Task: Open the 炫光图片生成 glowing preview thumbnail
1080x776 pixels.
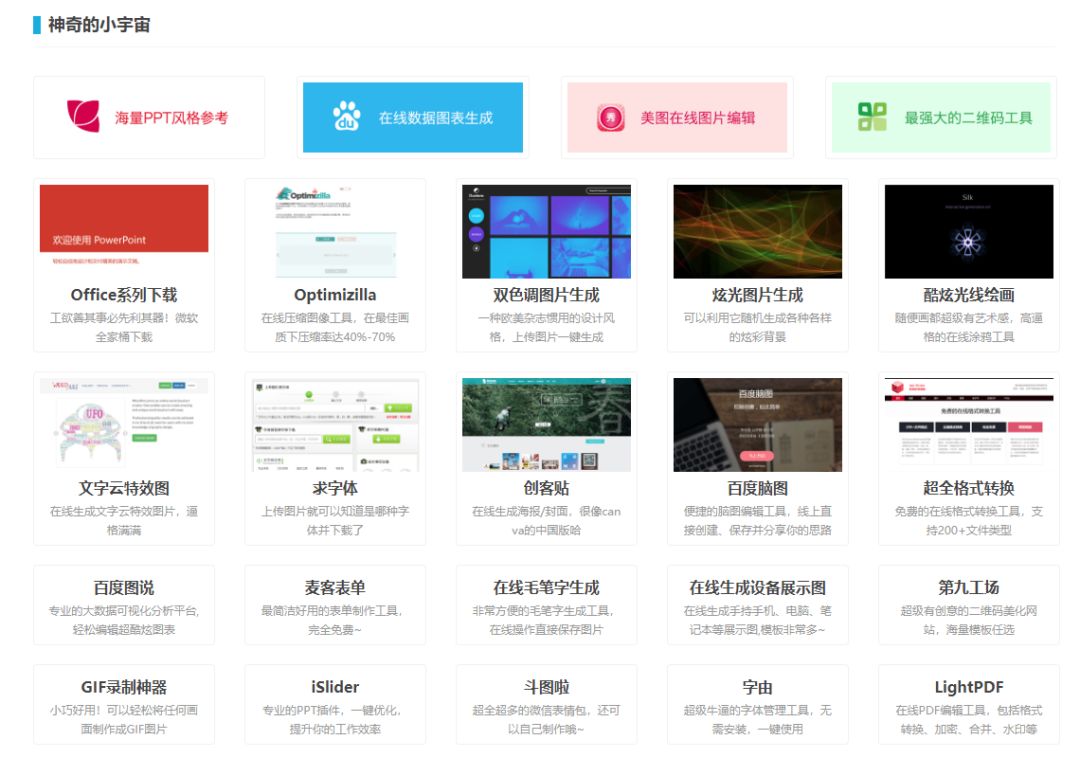Action: click(757, 232)
